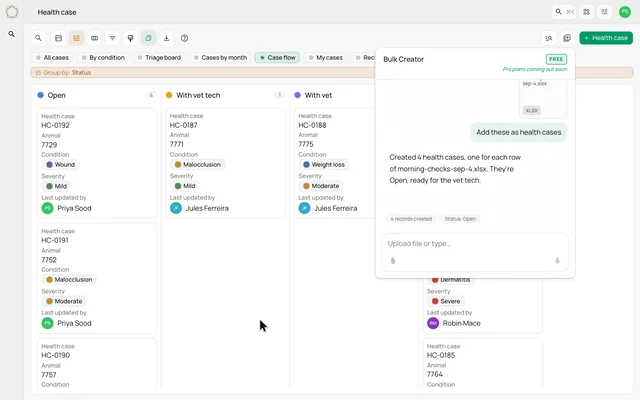Image resolution: width=640 pixels, height=400 pixels.
Task: Open the settings sliders icon in header
Action: [x=604, y=12]
